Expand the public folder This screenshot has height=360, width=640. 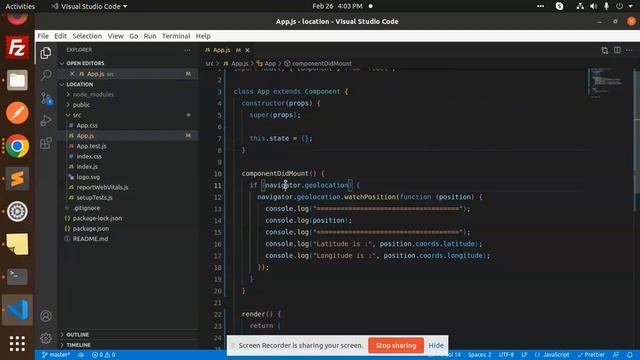(81, 105)
